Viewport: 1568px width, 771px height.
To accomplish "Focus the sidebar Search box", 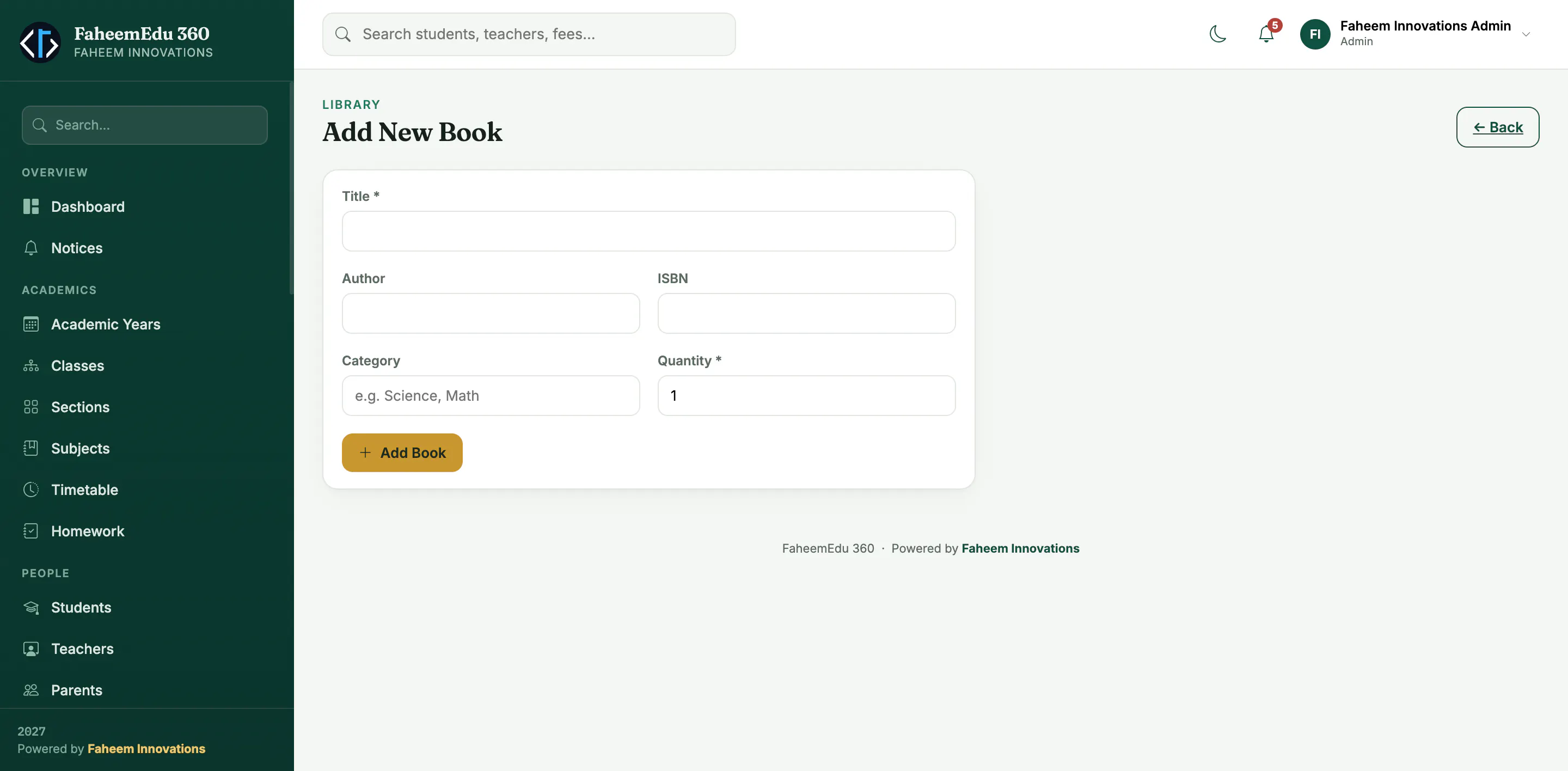I will pyautogui.click(x=145, y=125).
